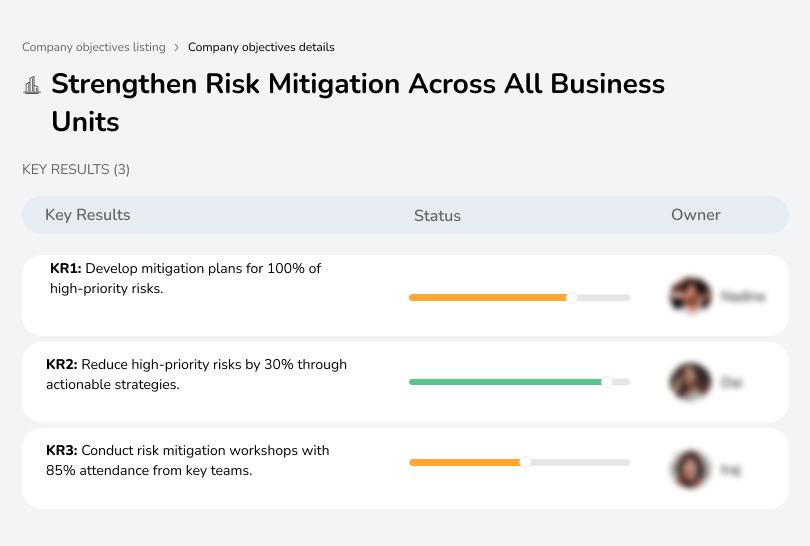Open KR3 conduct risk mitigation workshops text

[x=188, y=460]
